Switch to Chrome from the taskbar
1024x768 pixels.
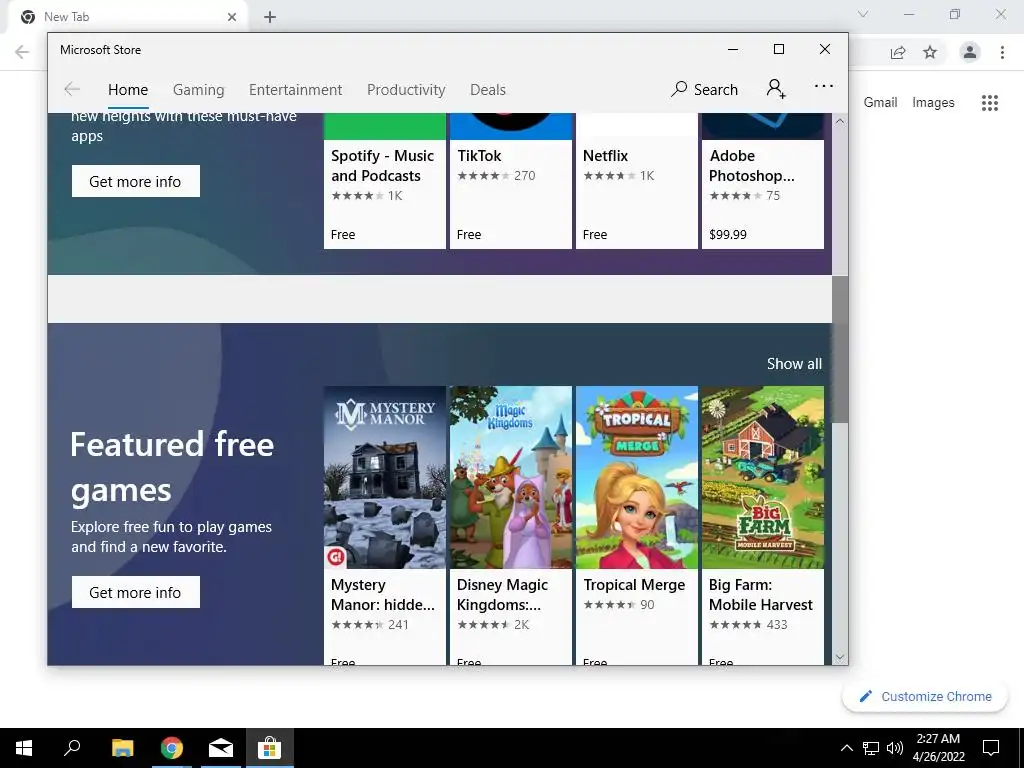pyautogui.click(x=172, y=748)
